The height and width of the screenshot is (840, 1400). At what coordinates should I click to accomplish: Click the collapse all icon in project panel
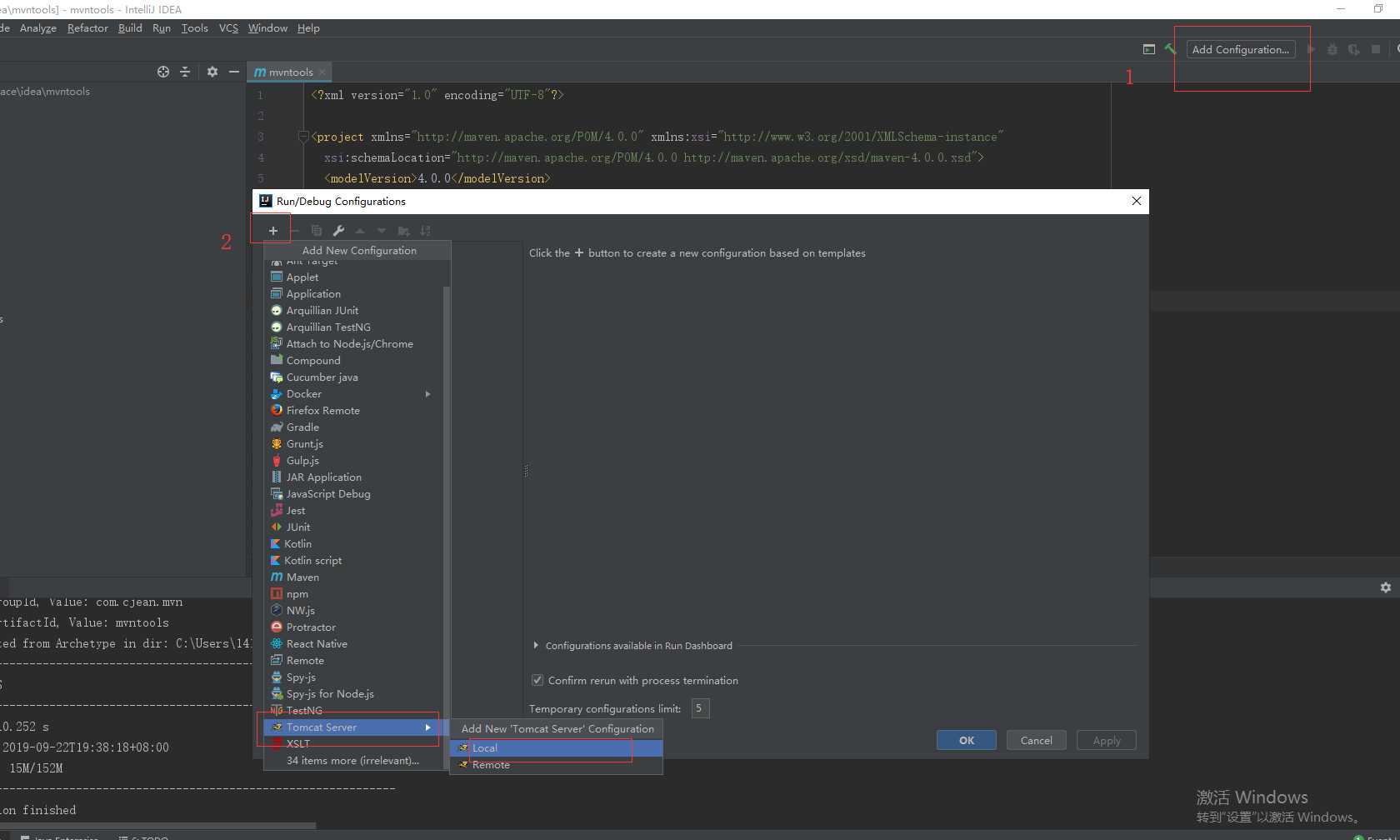[x=185, y=72]
